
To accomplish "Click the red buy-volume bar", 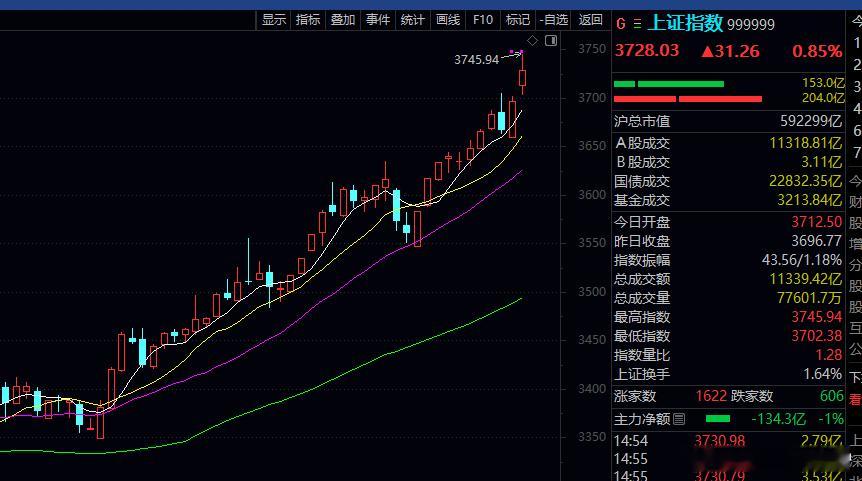I will (x=688, y=99).
